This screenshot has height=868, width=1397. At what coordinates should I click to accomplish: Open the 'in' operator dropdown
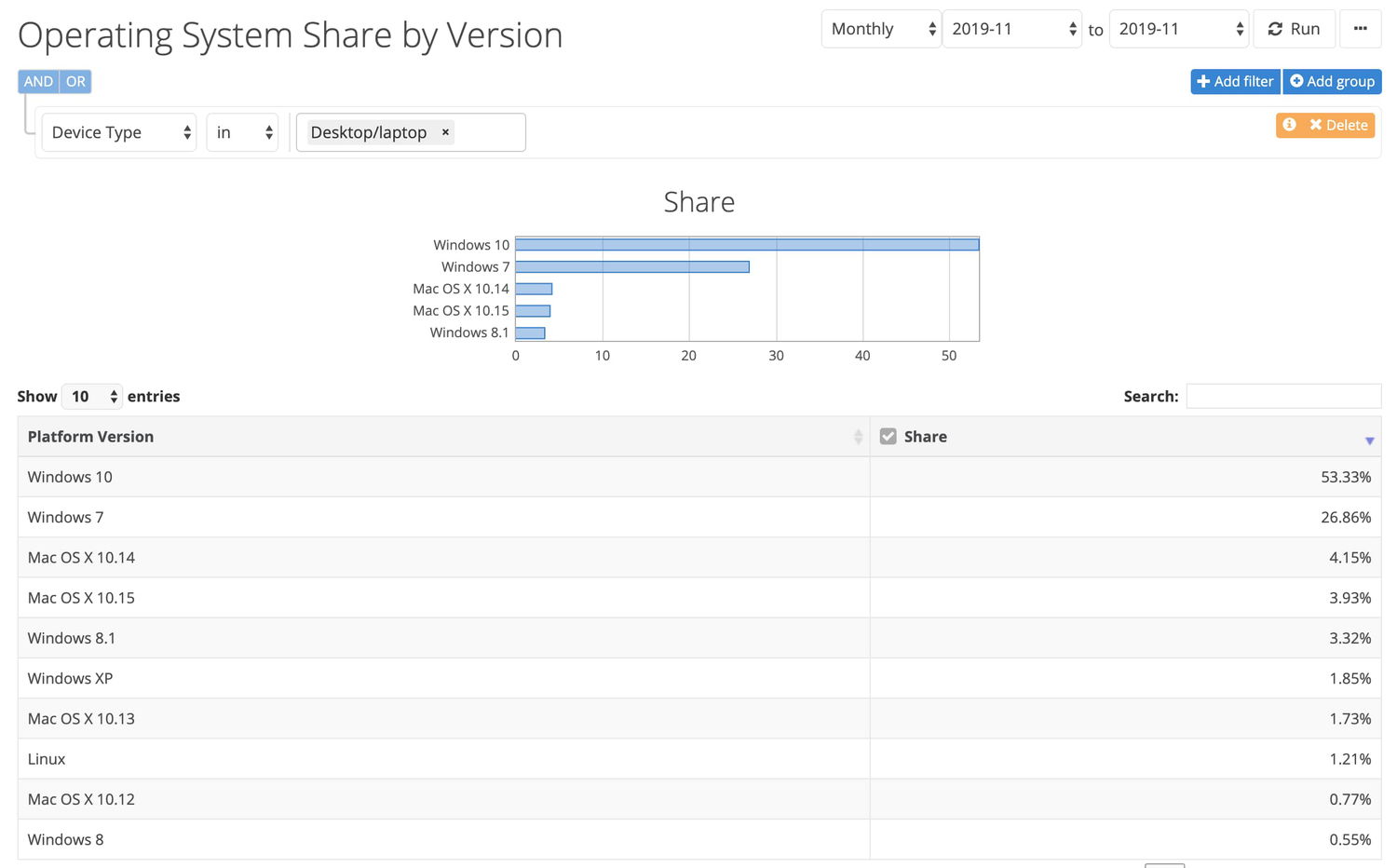[x=241, y=132]
